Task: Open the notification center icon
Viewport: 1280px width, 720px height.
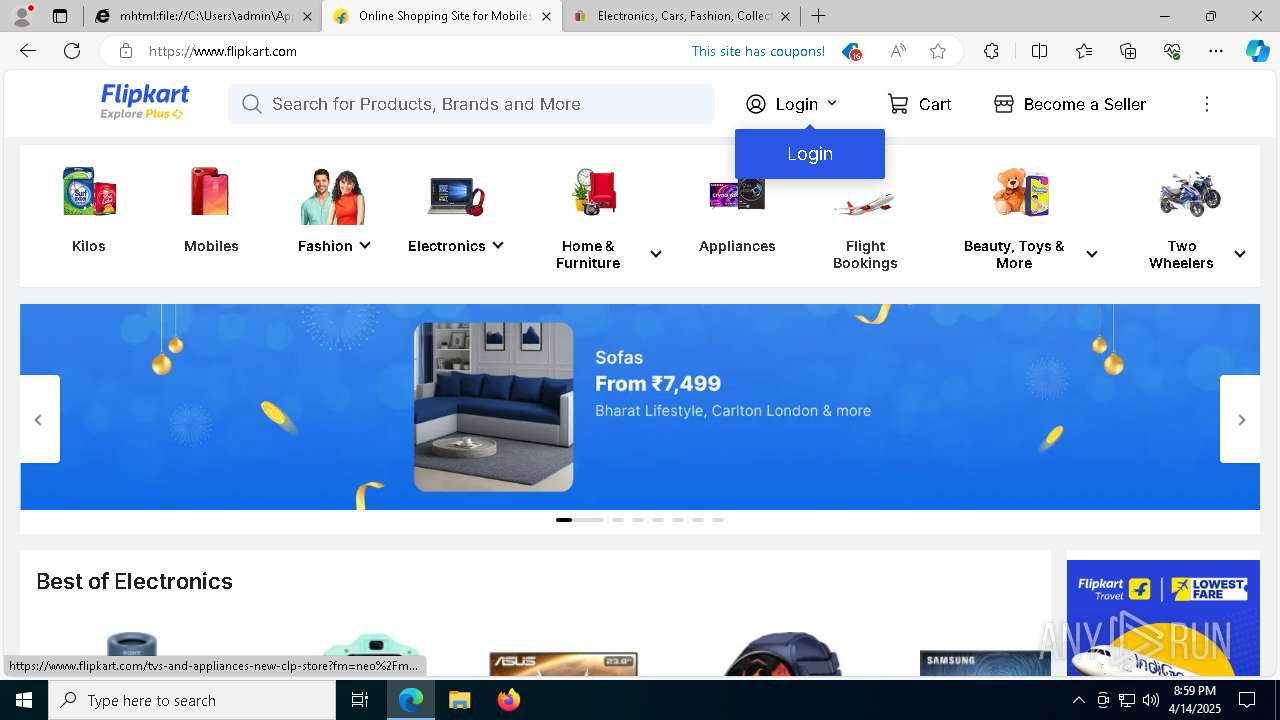Action: coord(1247,700)
